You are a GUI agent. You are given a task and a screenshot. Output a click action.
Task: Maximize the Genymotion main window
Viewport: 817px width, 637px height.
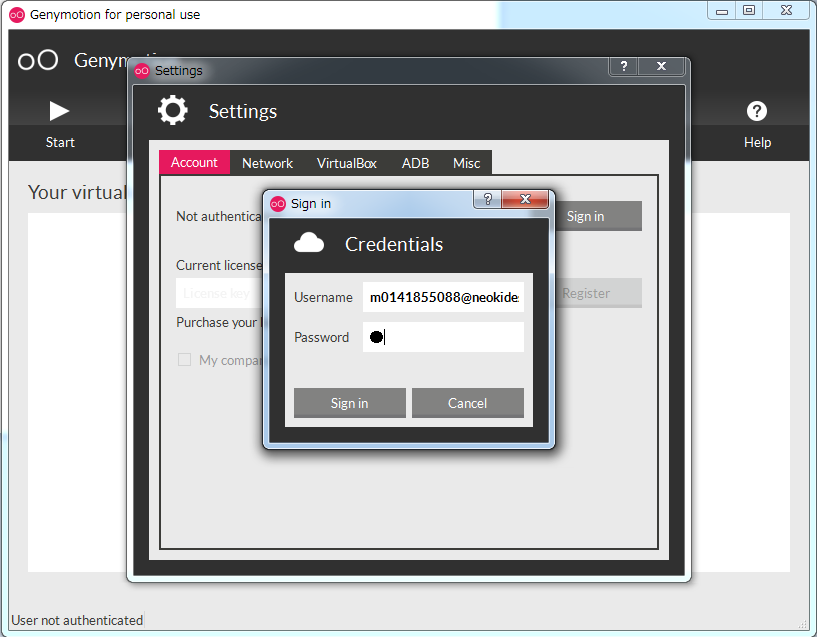pos(749,10)
